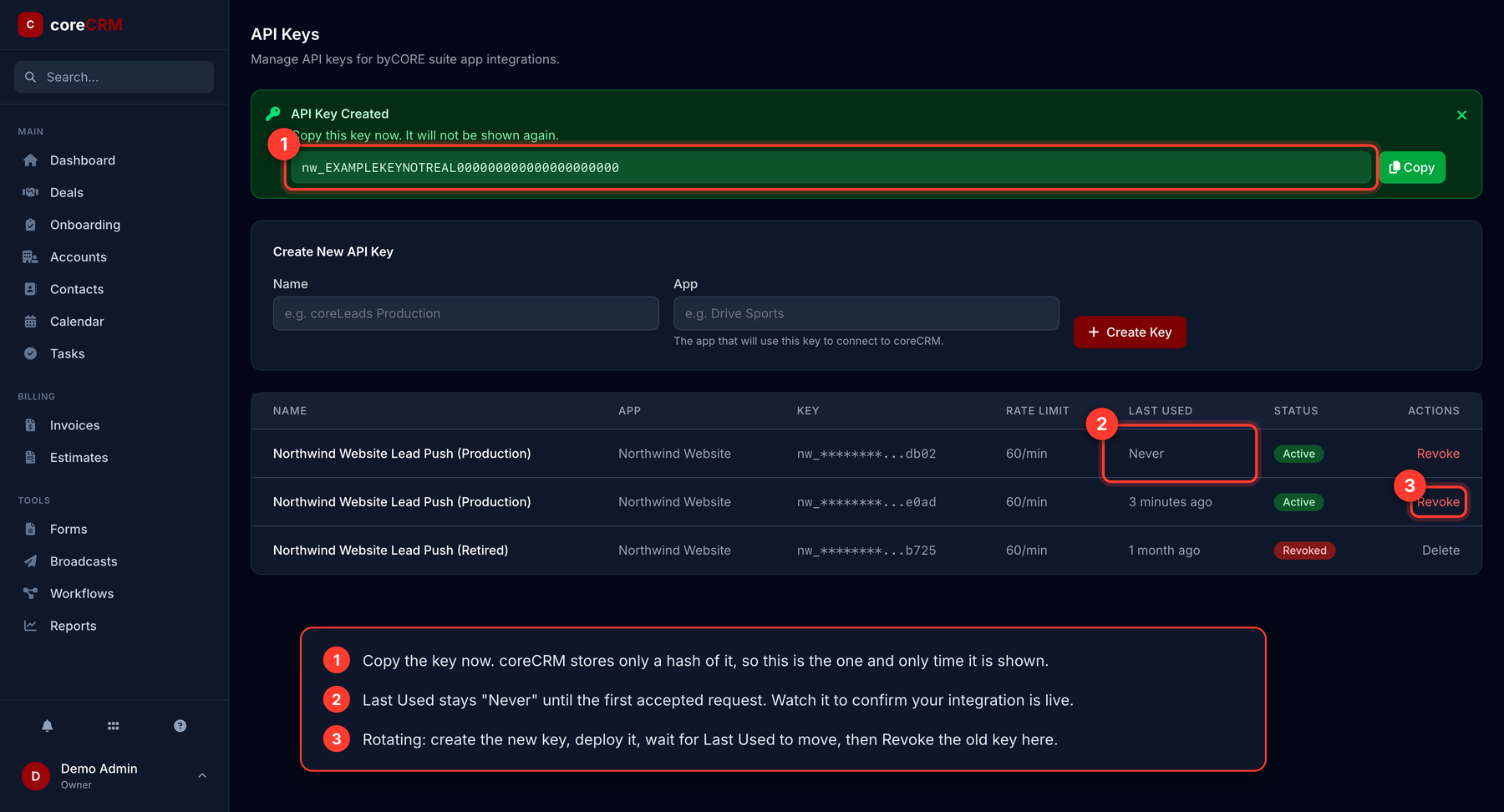Revoke the key ending in db02
The height and width of the screenshot is (812, 1504).
click(1438, 454)
